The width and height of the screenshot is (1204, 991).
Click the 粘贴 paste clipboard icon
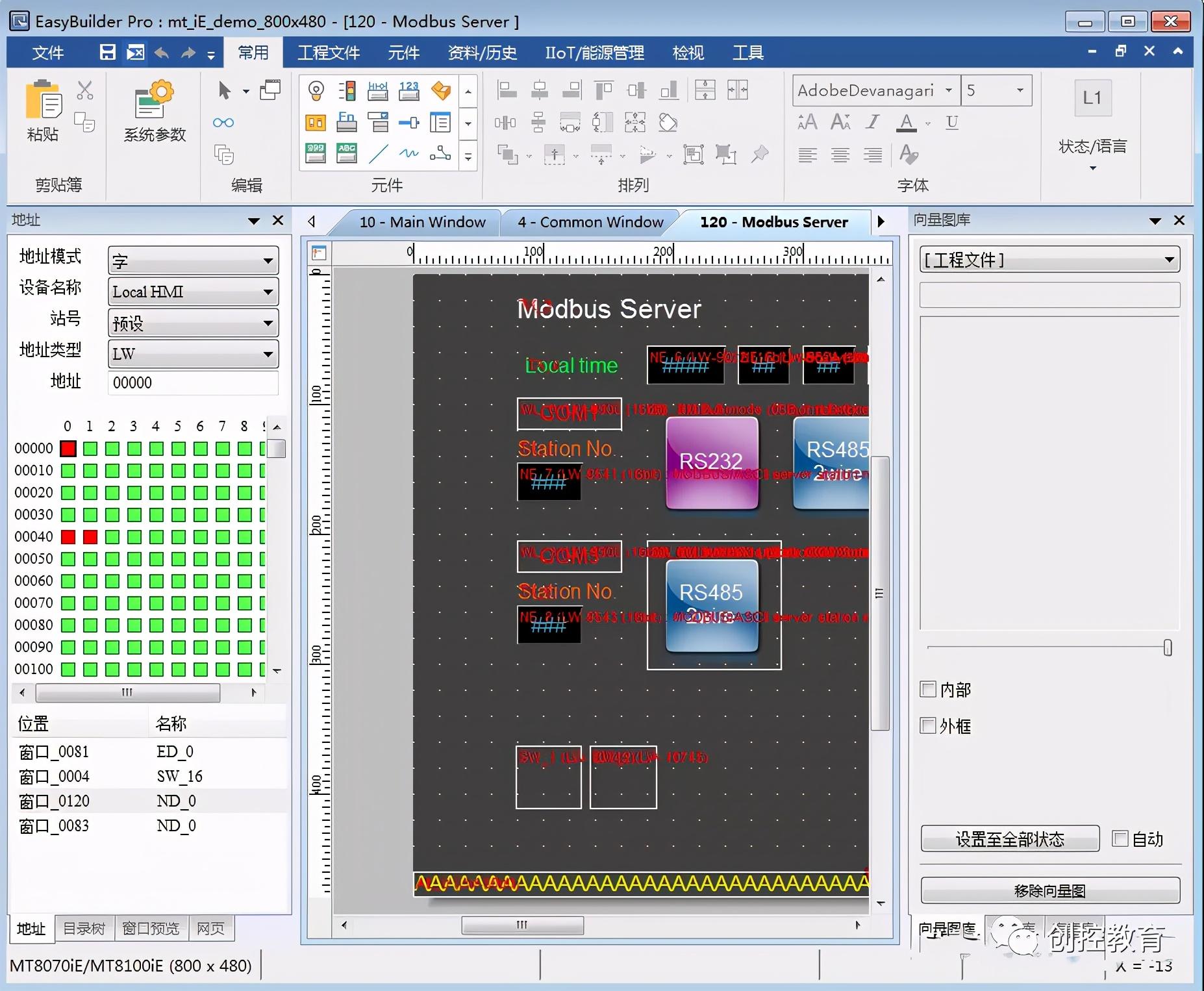click(x=43, y=99)
